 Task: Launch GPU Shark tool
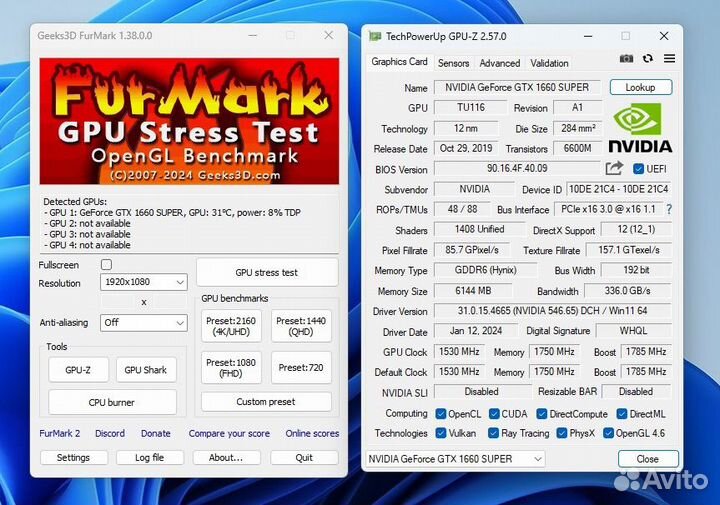coord(146,370)
